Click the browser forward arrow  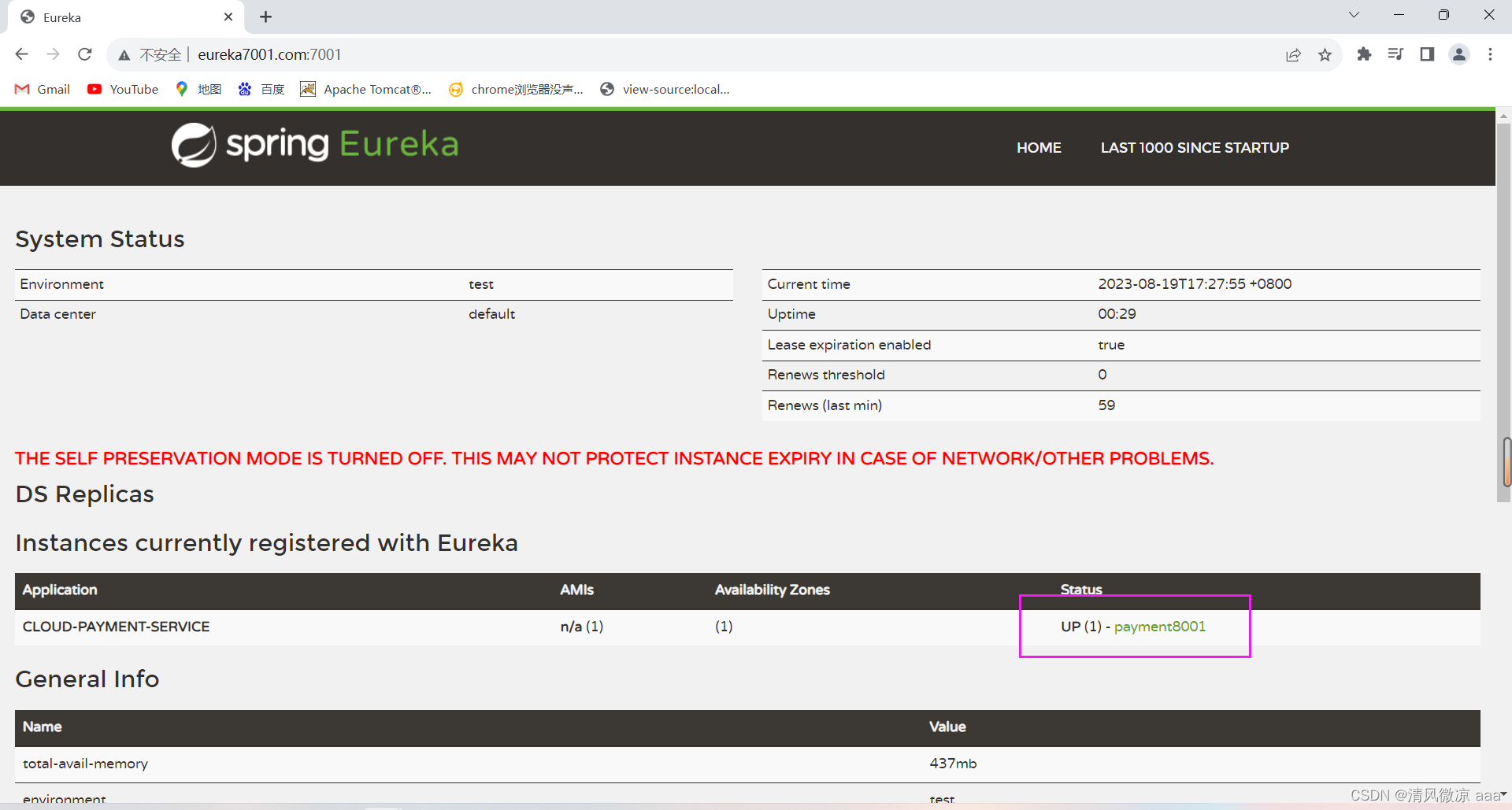pyautogui.click(x=54, y=54)
